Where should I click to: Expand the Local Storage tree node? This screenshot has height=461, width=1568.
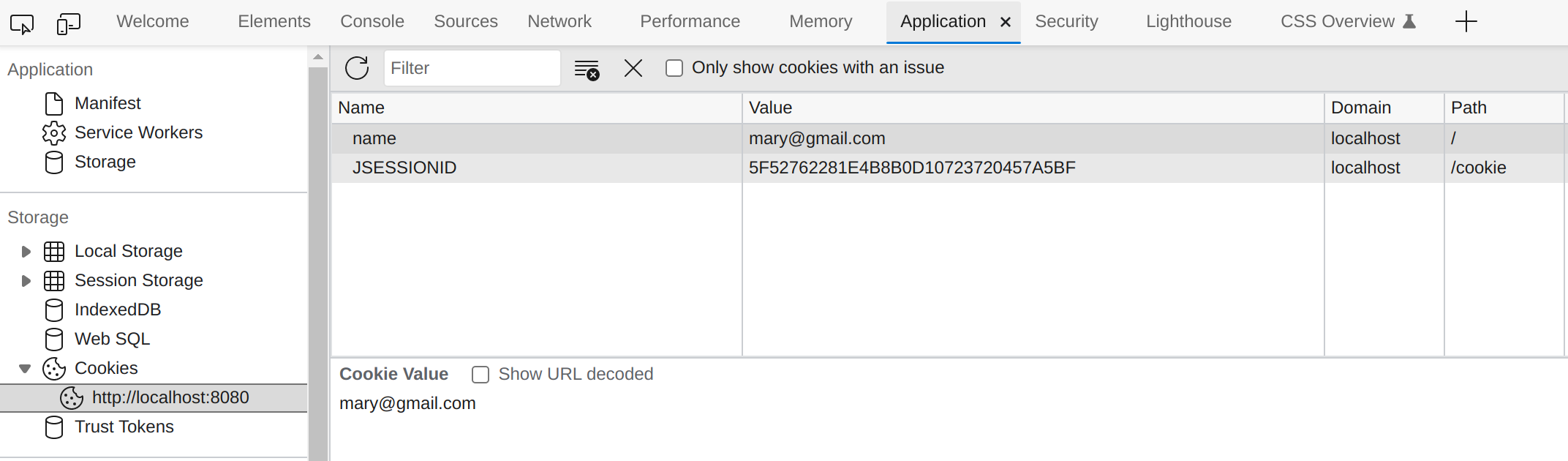(x=26, y=252)
